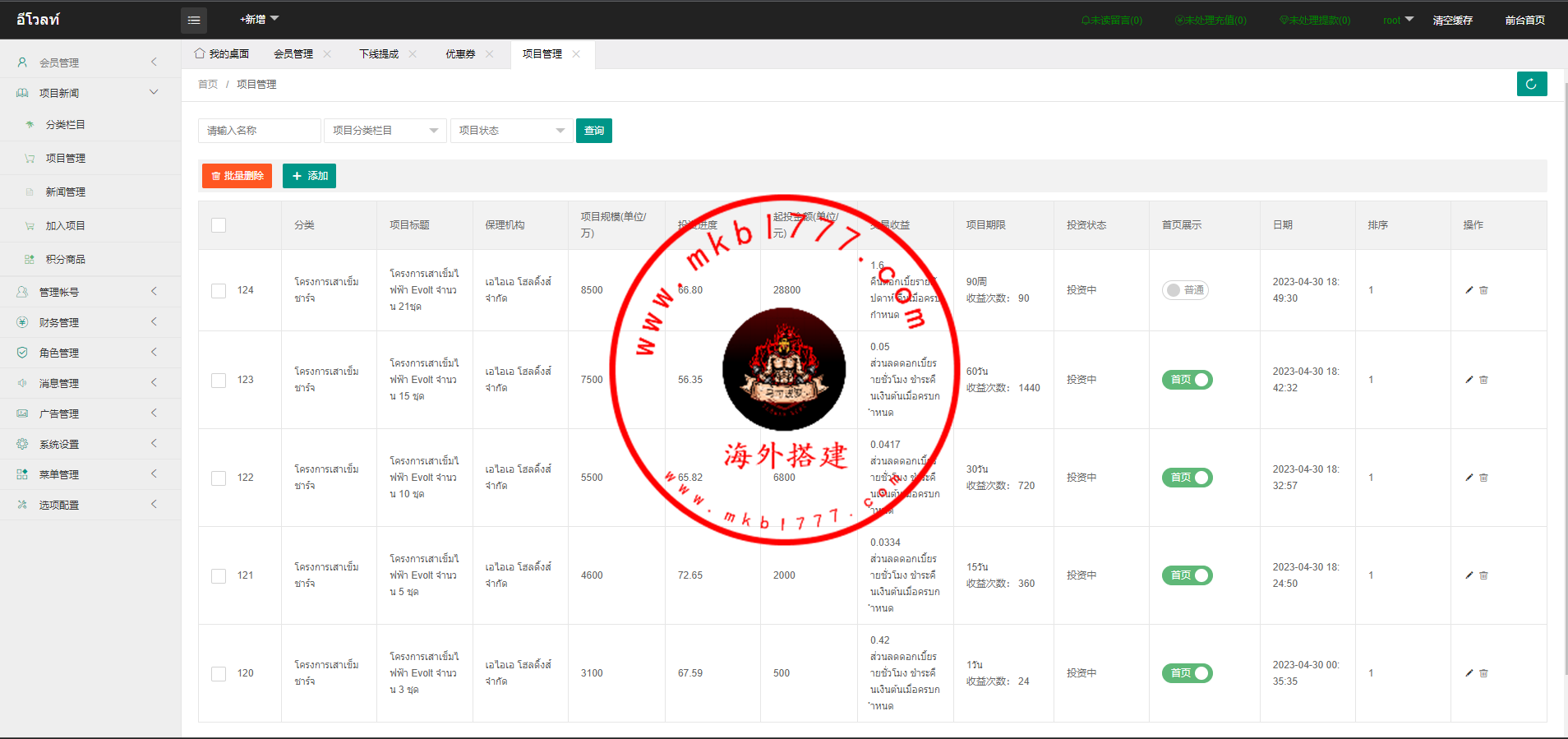Click the 广告管理 icon in sidebar
Screen dimensions: 1568x739
point(22,413)
